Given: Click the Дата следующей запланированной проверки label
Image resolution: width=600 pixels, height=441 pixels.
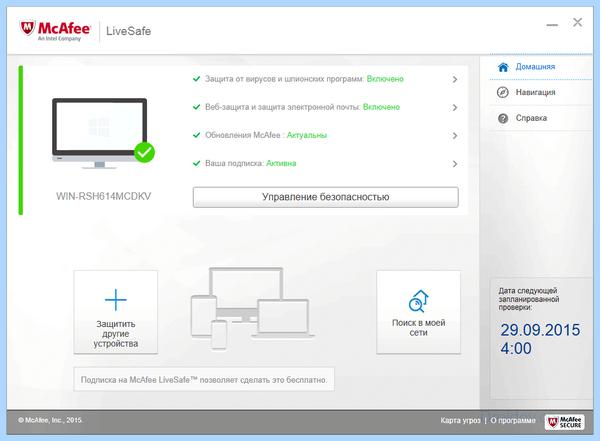Looking at the screenshot, I should (529, 299).
